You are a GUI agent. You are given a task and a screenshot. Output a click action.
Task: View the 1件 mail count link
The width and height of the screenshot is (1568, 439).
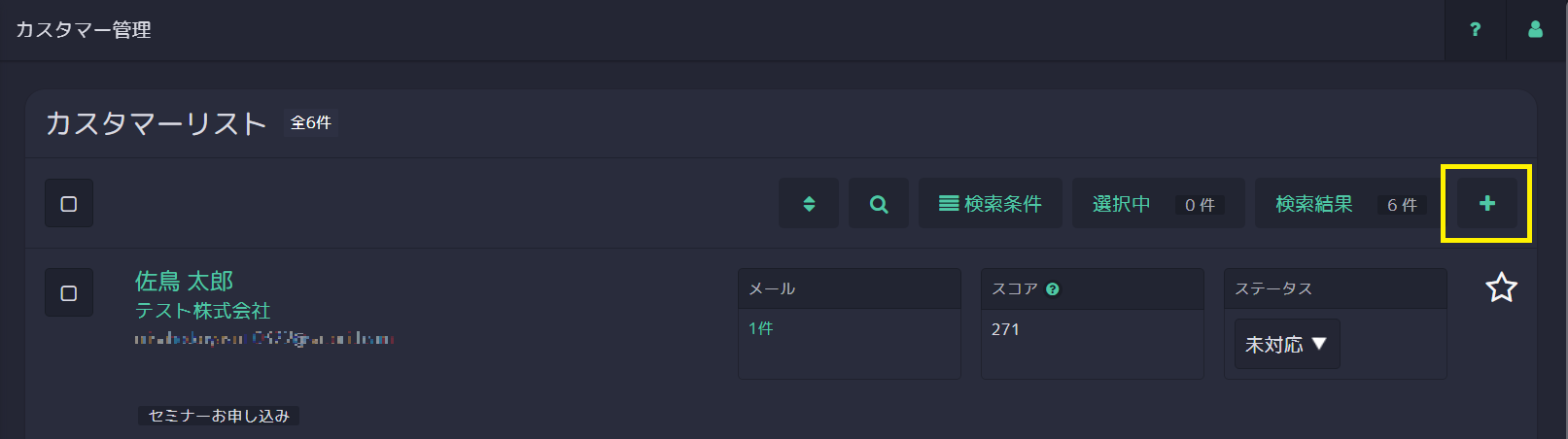761,329
